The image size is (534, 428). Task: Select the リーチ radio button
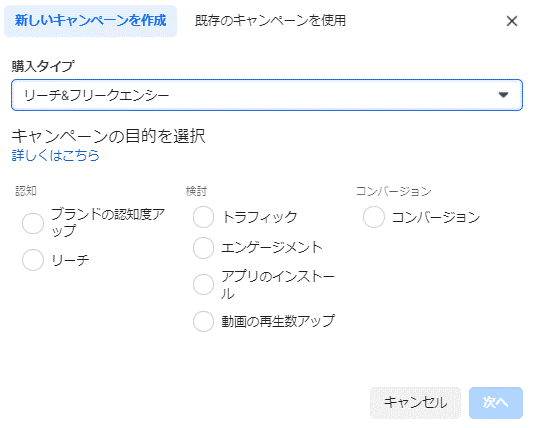(x=33, y=260)
